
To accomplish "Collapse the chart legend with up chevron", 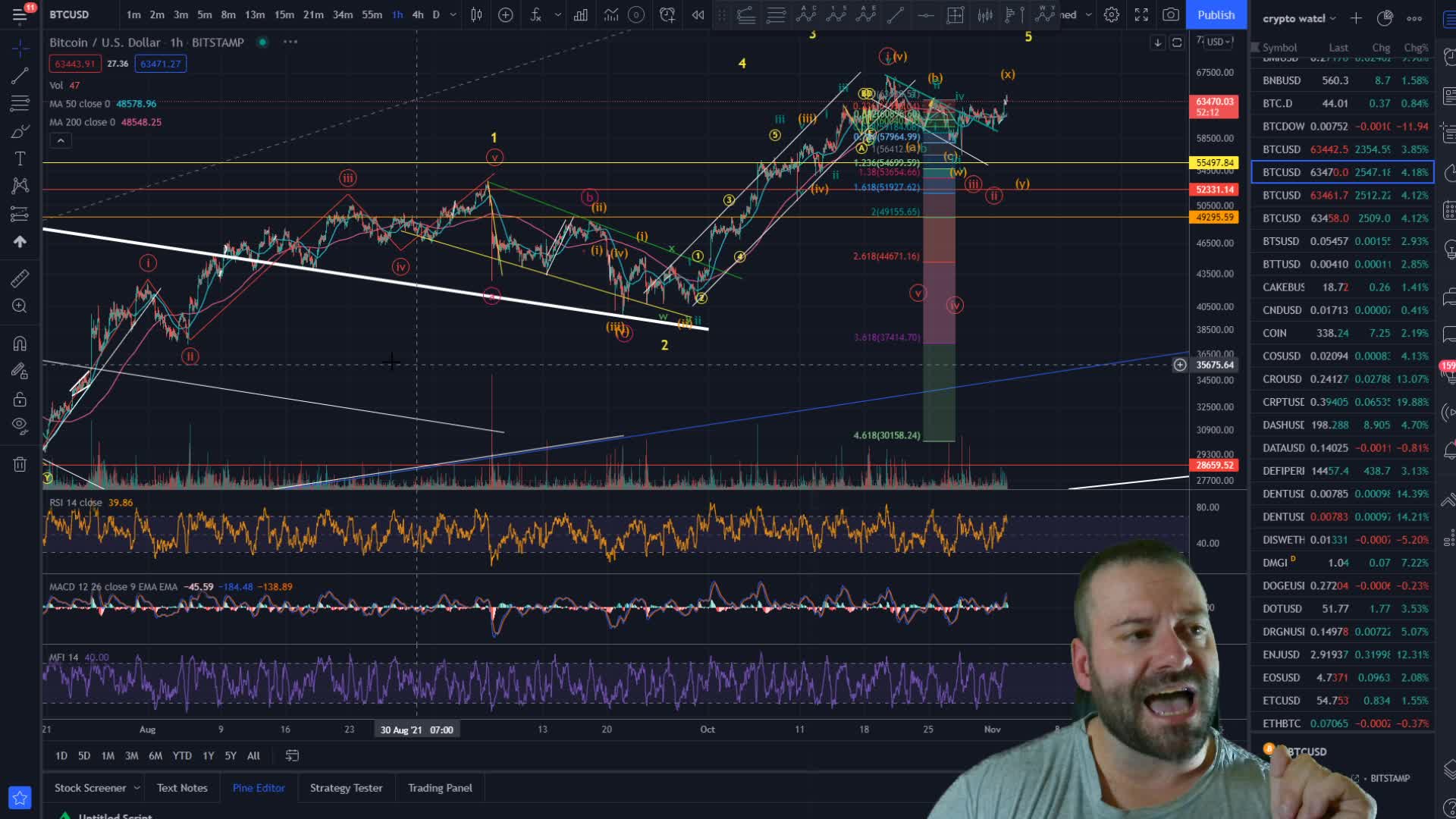I will (60, 140).
